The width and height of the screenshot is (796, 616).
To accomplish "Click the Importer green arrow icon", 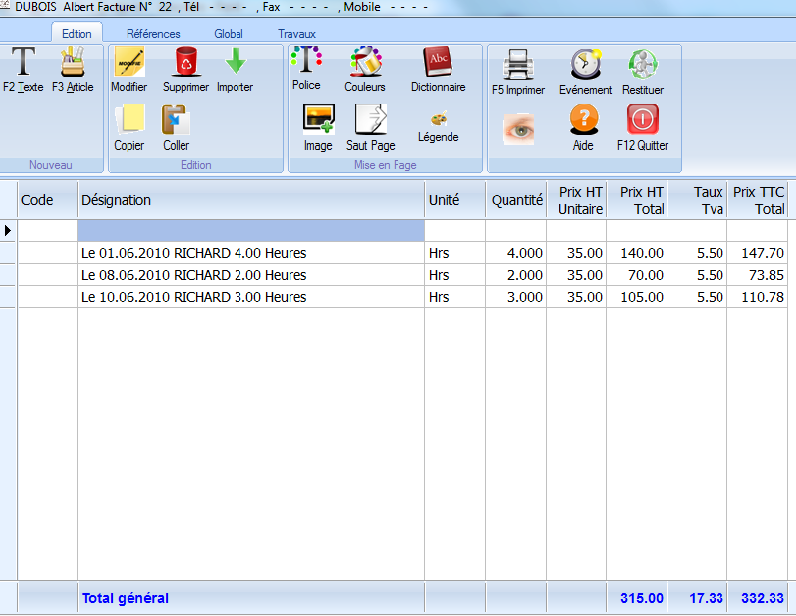I will pyautogui.click(x=235, y=64).
